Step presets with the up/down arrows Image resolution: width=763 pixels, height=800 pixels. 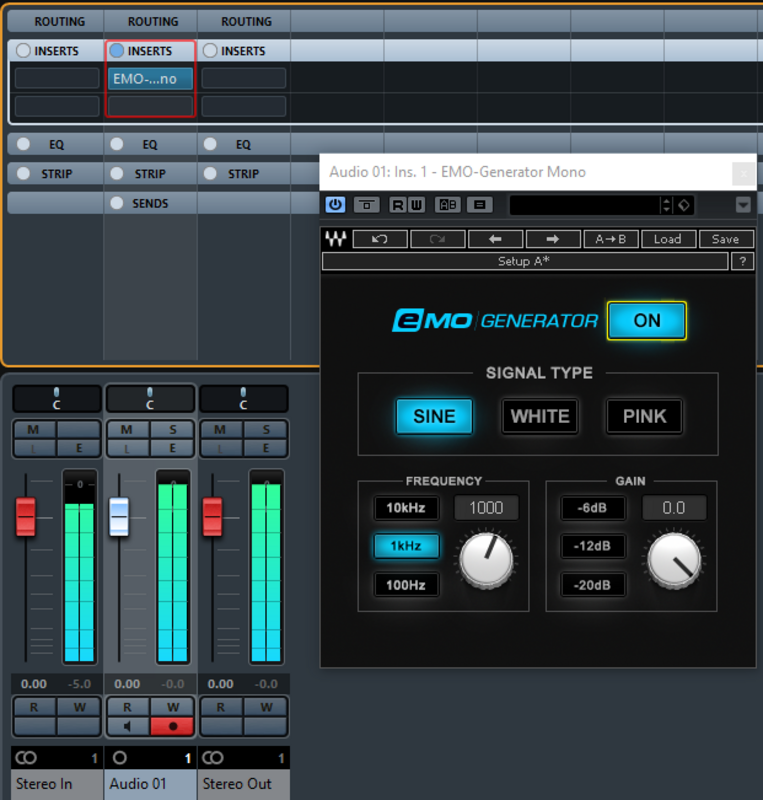[x=666, y=205]
